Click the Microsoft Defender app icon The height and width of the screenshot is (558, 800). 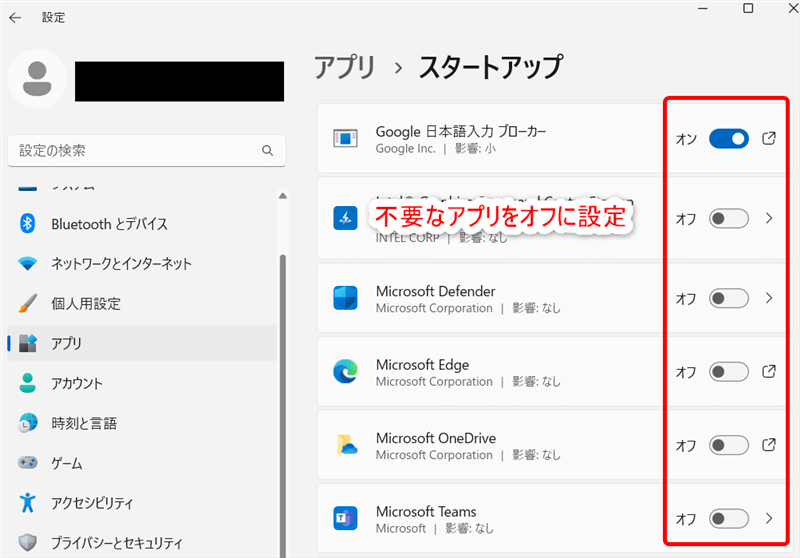[x=345, y=298]
